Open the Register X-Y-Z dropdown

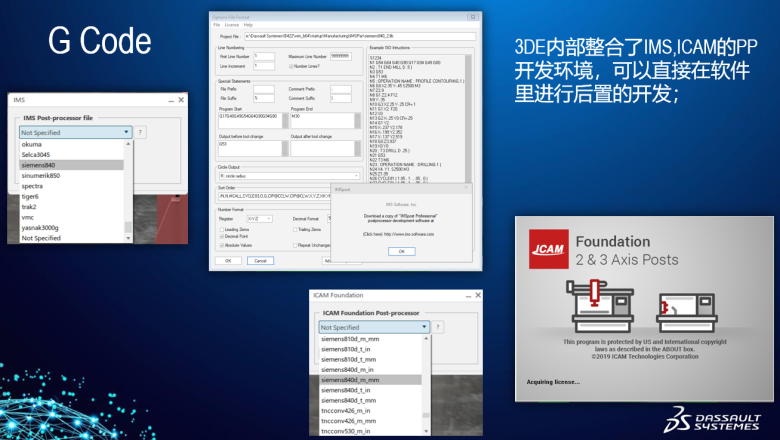coord(259,219)
